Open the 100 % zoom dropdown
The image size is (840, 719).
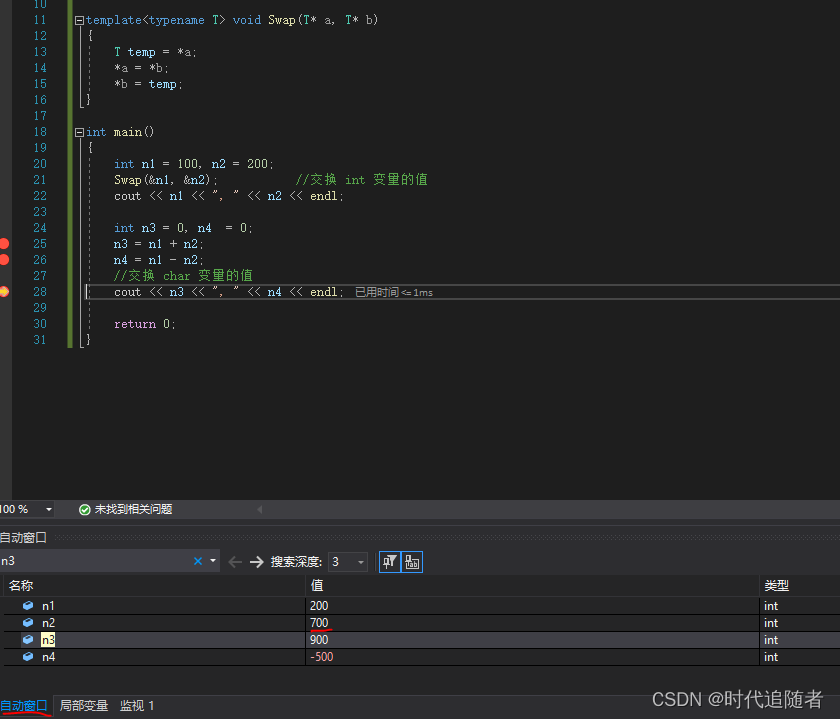pos(49,509)
